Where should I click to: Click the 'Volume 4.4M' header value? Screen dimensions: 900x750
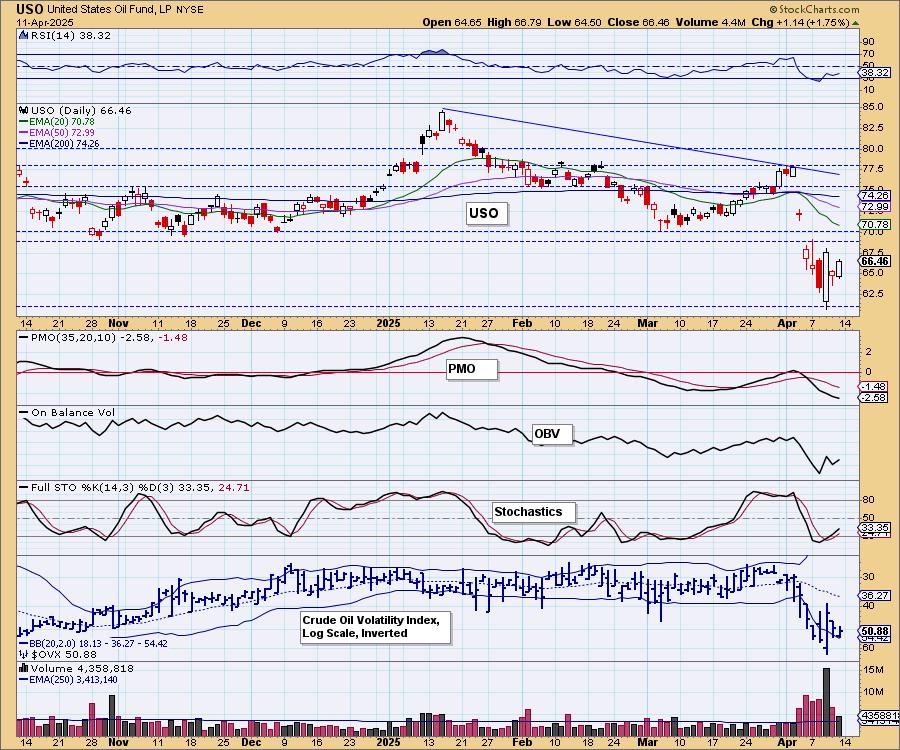711,22
